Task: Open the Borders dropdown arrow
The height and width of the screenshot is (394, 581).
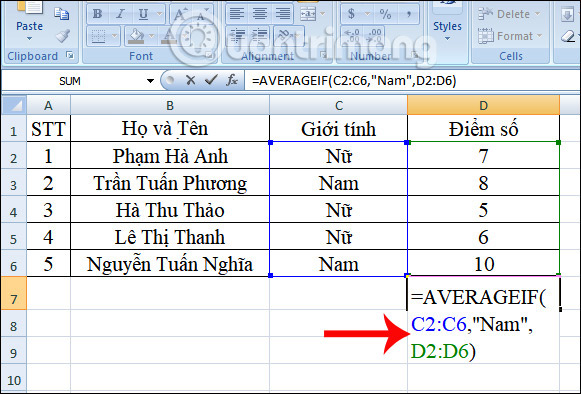Action: coord(114,36)
